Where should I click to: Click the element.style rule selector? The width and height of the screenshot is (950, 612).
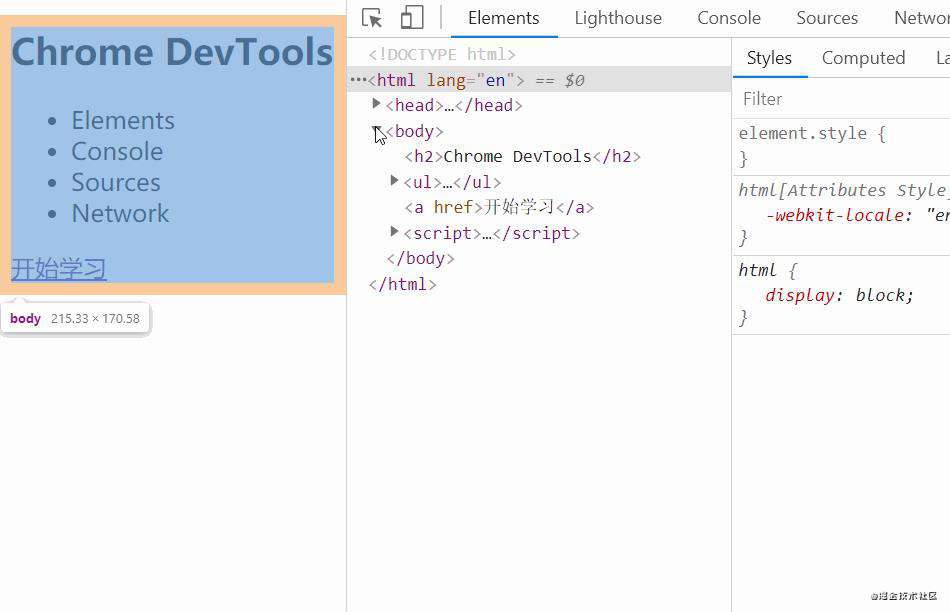[802, 133]
